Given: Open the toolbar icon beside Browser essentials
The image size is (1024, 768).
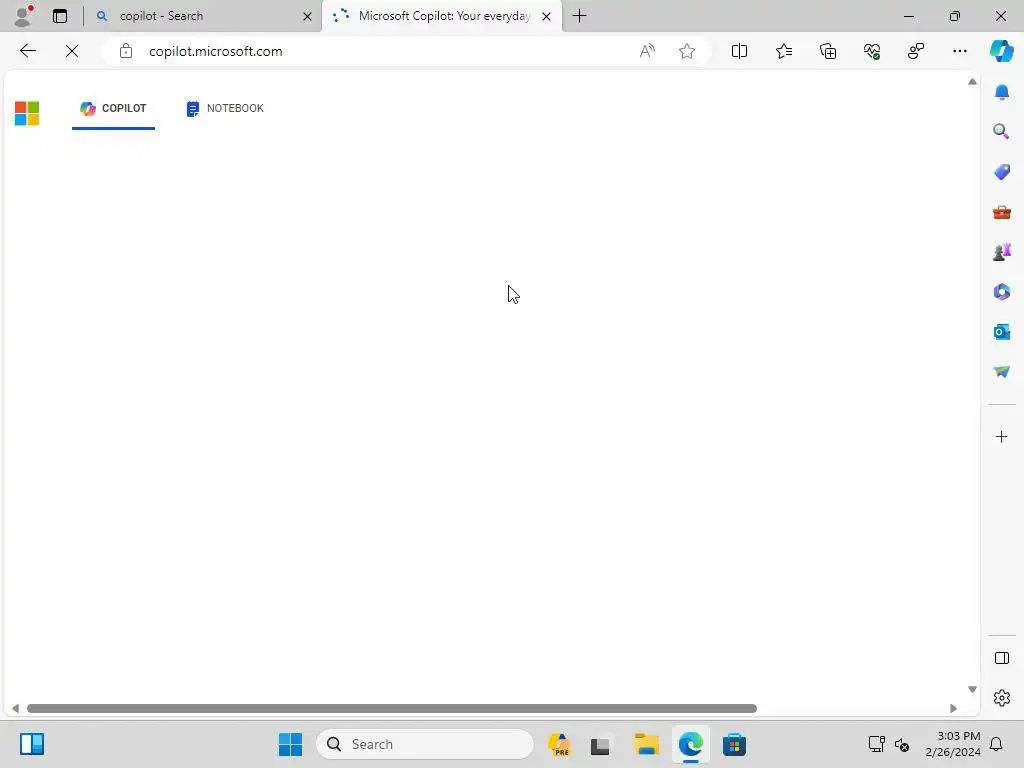Looking at the screenshot, I should [x=916, y=51].
